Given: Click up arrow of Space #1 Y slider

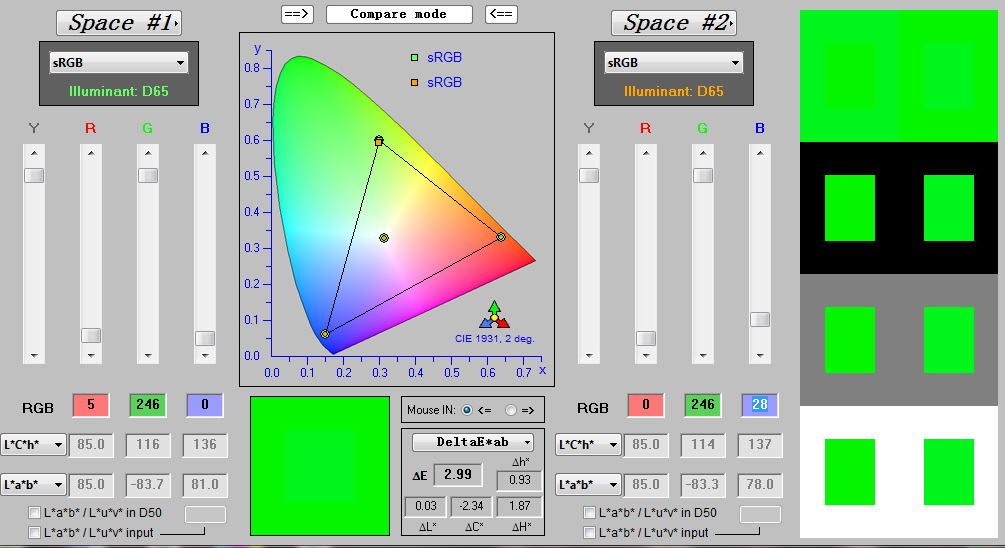Looking at the screenshot, I should pos(34,153).
